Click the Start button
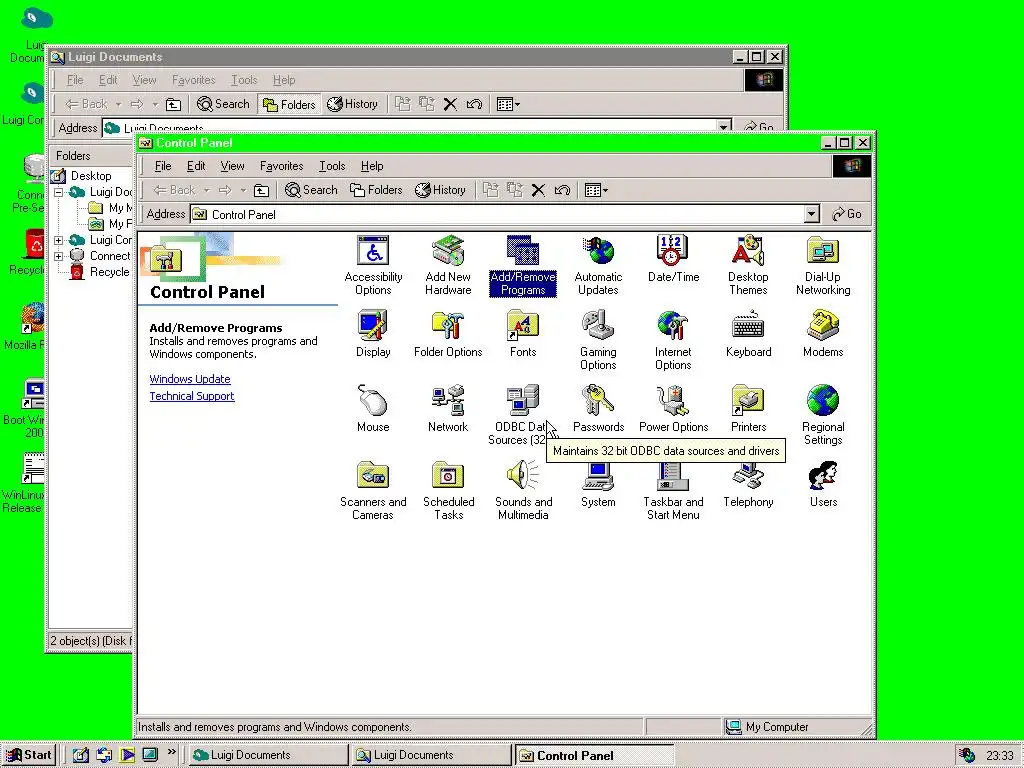The image size is (1024, 768). 29,755
